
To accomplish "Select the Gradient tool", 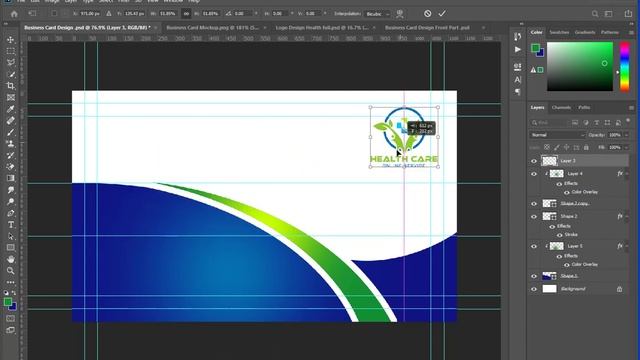I will [x=11, y=178].
